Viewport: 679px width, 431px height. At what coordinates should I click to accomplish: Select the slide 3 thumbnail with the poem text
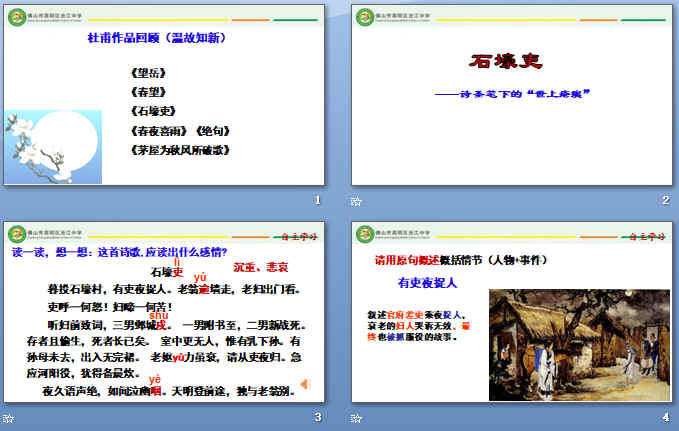tap(163, 314)
